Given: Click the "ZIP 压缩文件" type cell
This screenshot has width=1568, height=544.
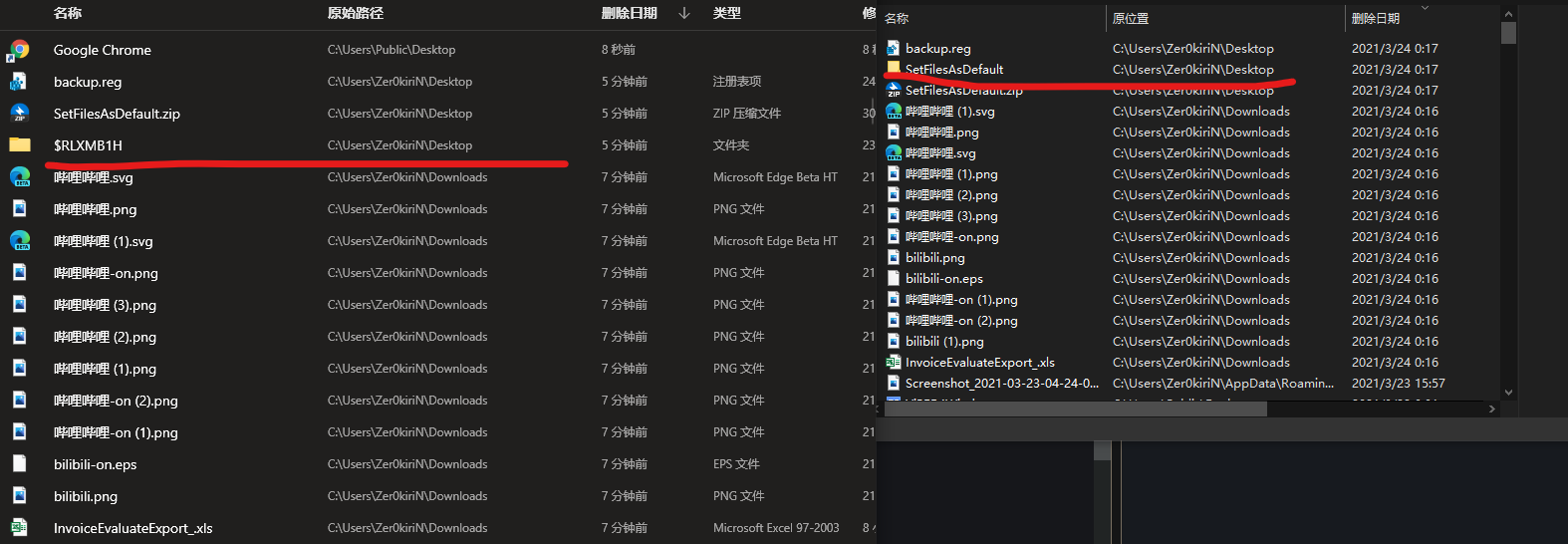Looking at the screenshot, I should (747, 114).
